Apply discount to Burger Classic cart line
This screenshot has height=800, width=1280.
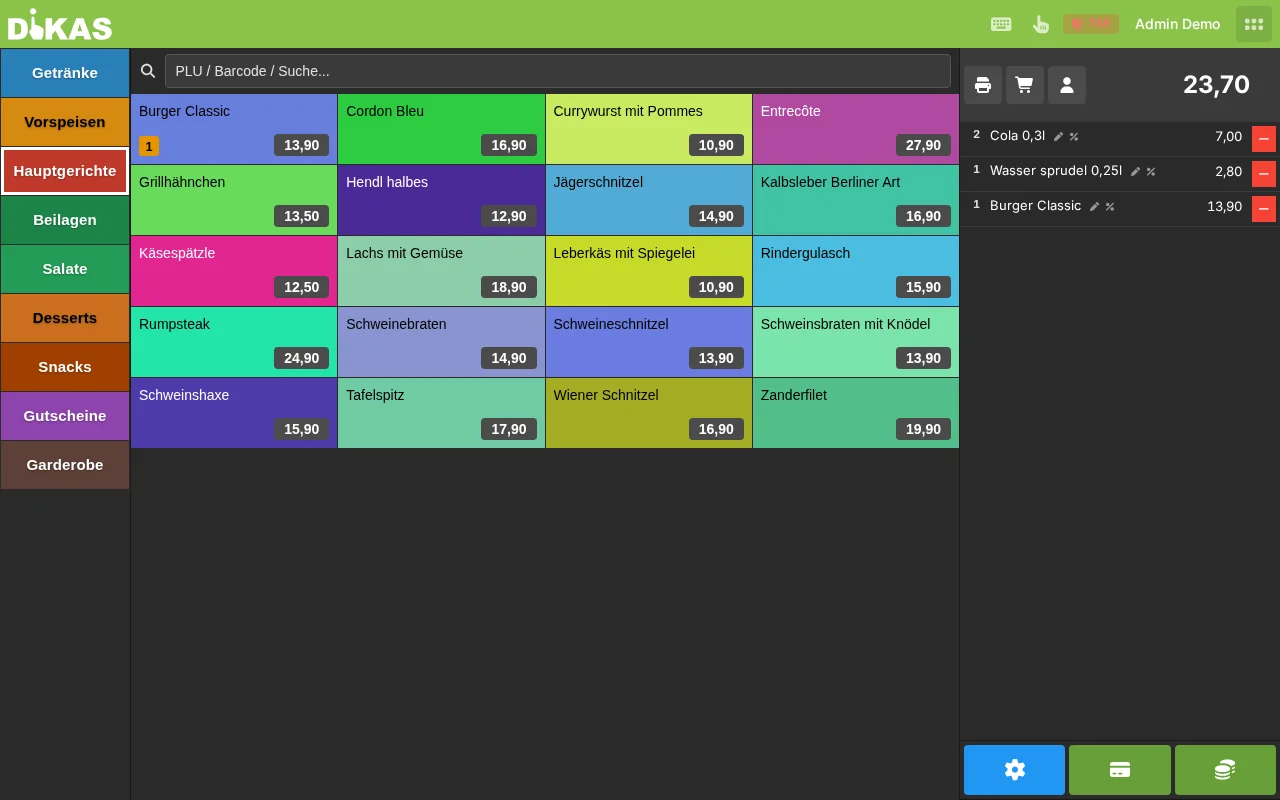pos(1110,207)
